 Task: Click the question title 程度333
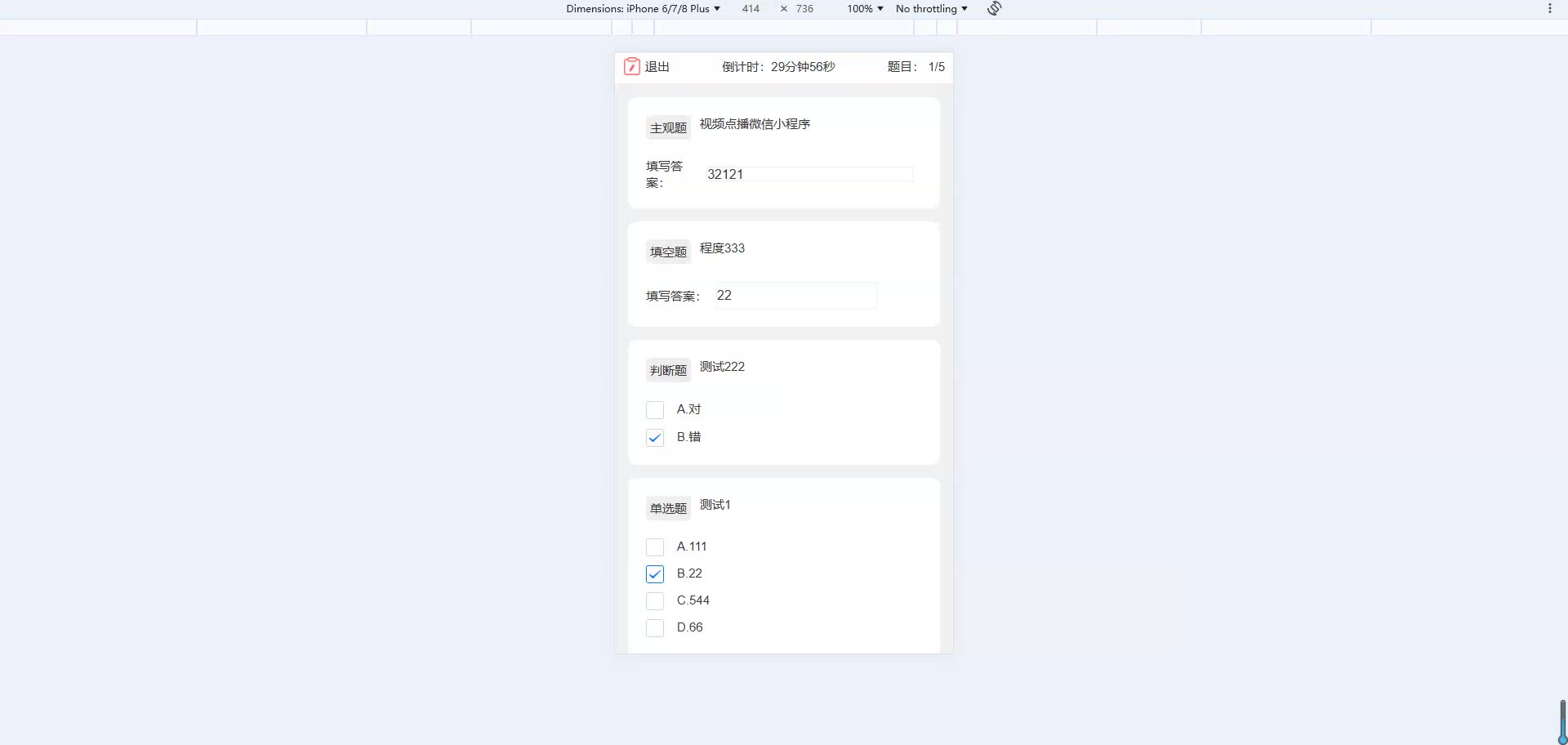point(722,248)
